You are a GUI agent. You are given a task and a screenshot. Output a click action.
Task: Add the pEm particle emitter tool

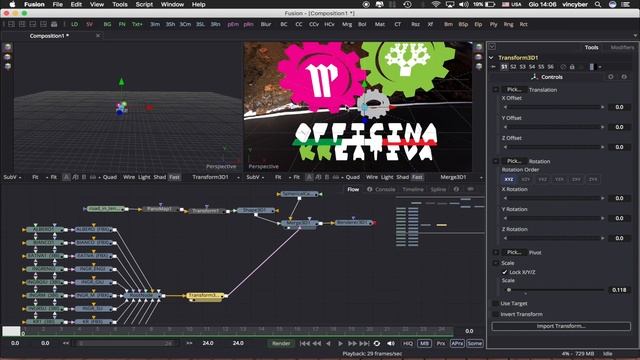233,24
